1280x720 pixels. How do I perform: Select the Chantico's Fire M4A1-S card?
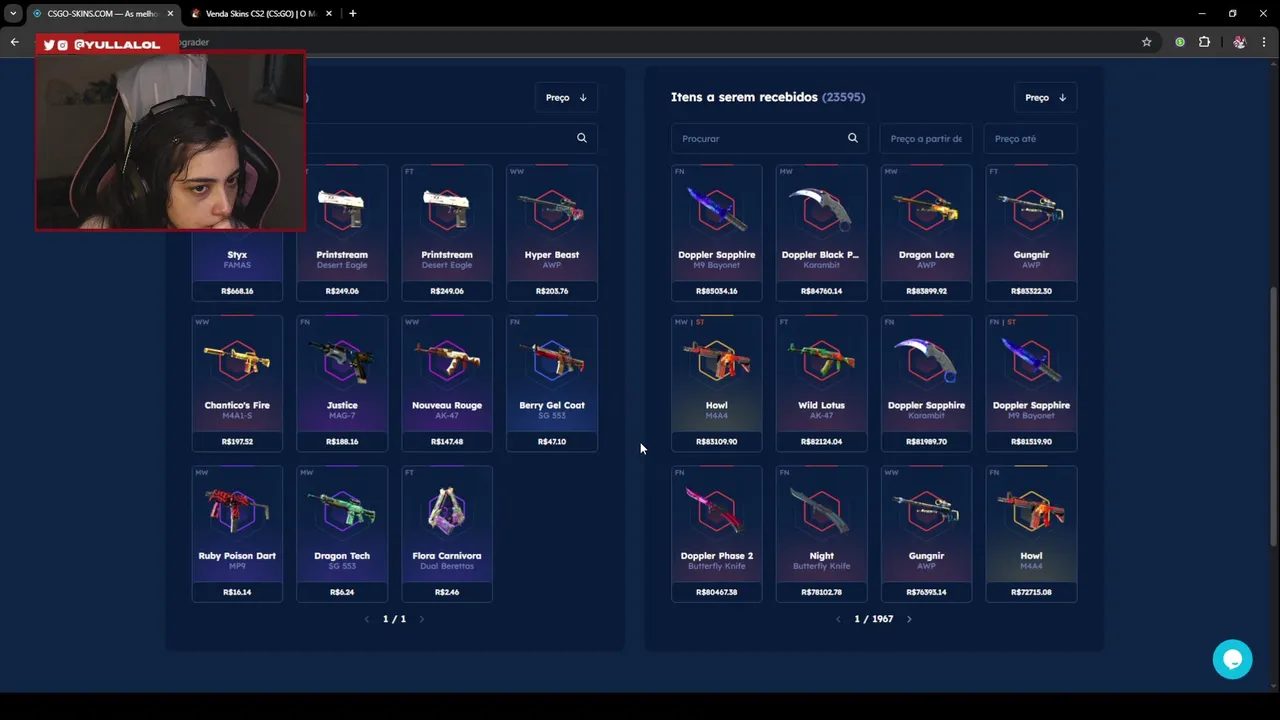(x=237, y=383)
